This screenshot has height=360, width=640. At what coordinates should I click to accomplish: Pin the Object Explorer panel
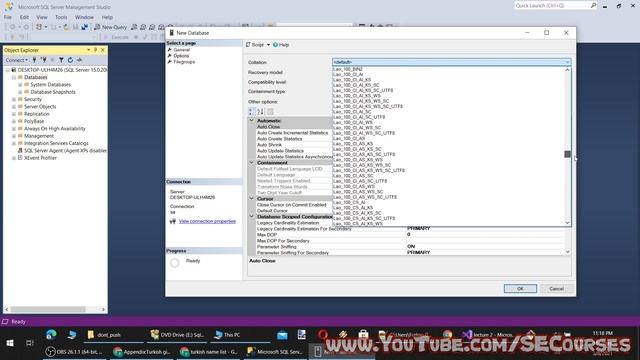pyautogui.click(x=96, y=50)
